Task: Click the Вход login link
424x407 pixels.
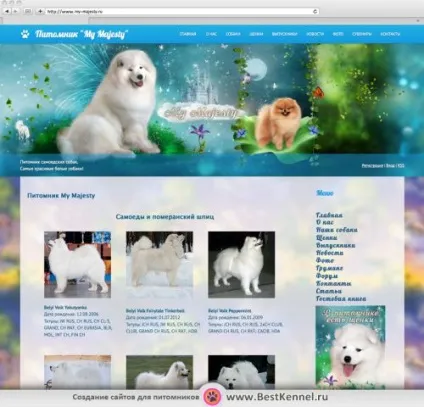Action: [390, 166]
